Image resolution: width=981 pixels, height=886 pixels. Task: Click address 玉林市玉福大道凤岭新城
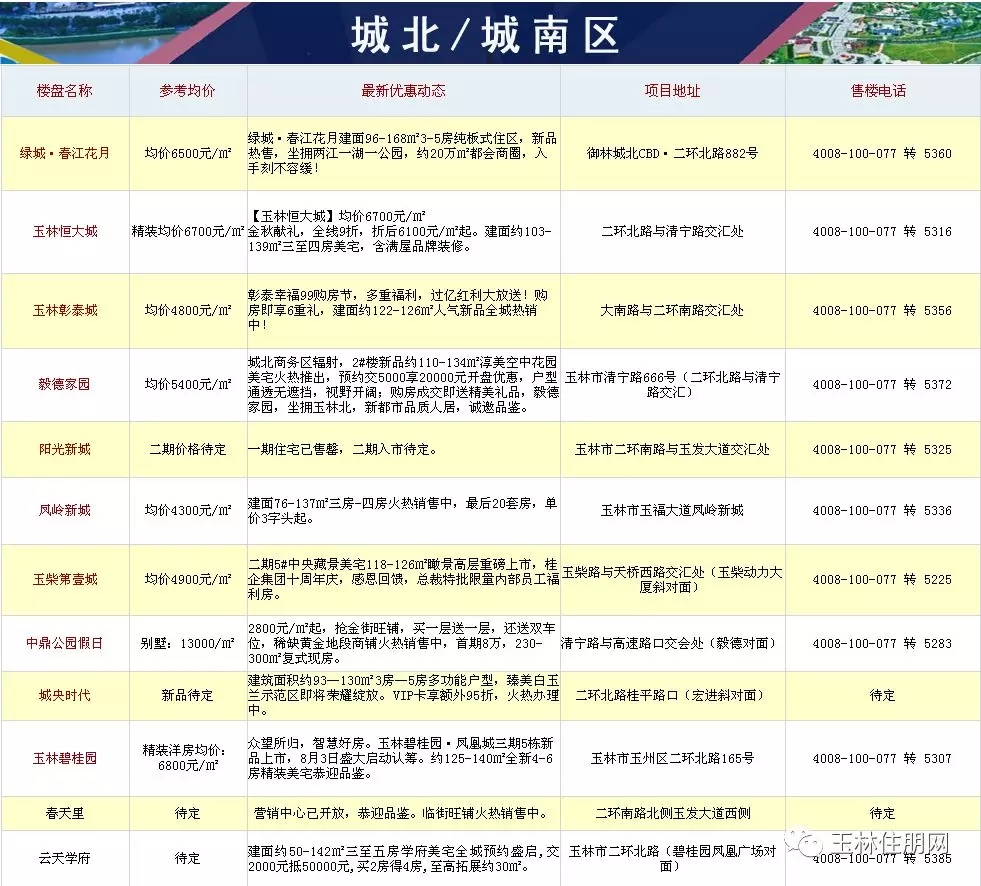click(673, 511)
